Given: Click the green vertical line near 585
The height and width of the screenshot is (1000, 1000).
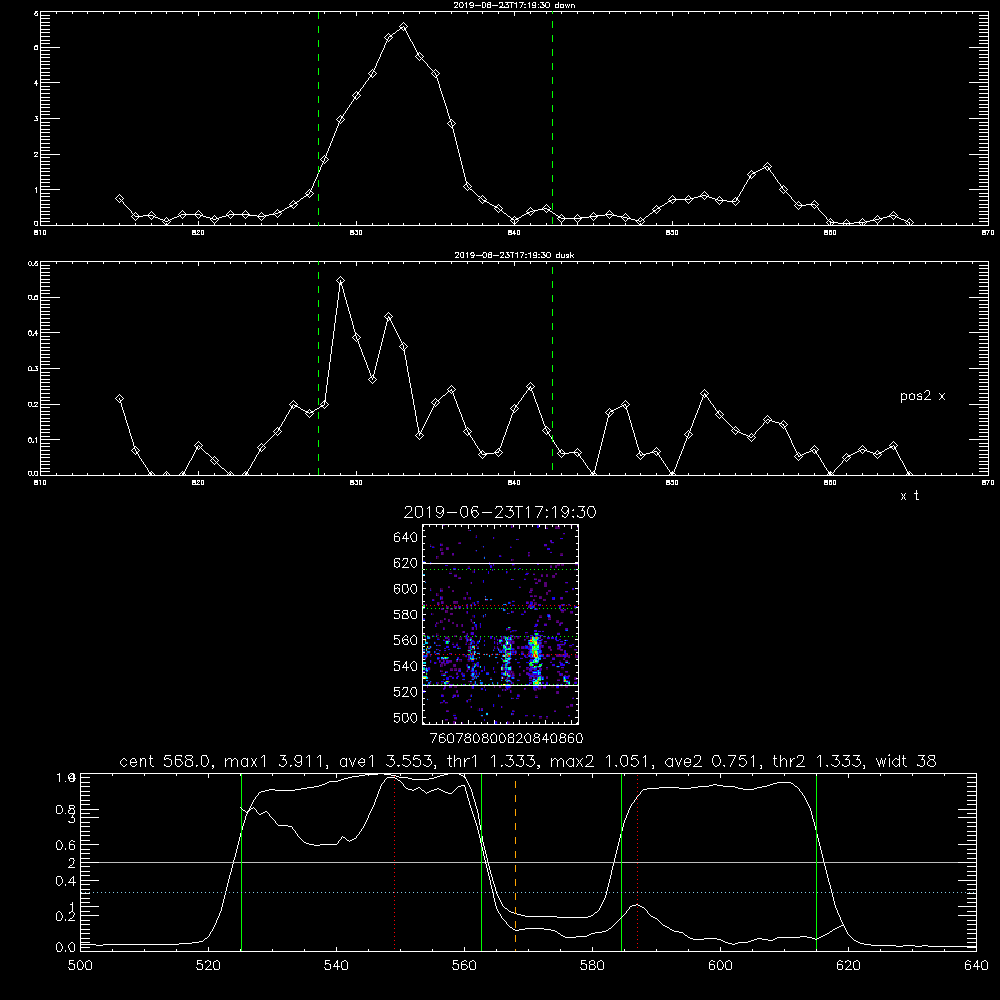Looking at the screenshot, I should 621,862.
